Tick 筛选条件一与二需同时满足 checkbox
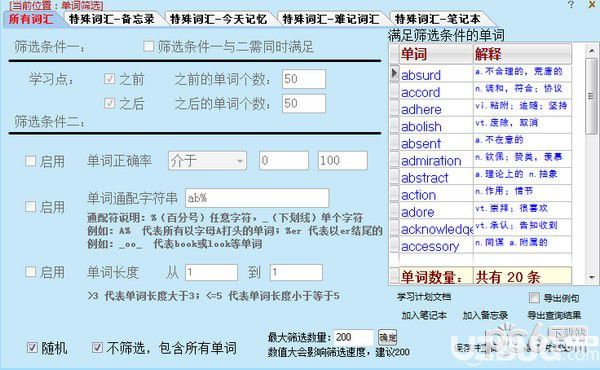600x370 pixels. pos(148,46)
